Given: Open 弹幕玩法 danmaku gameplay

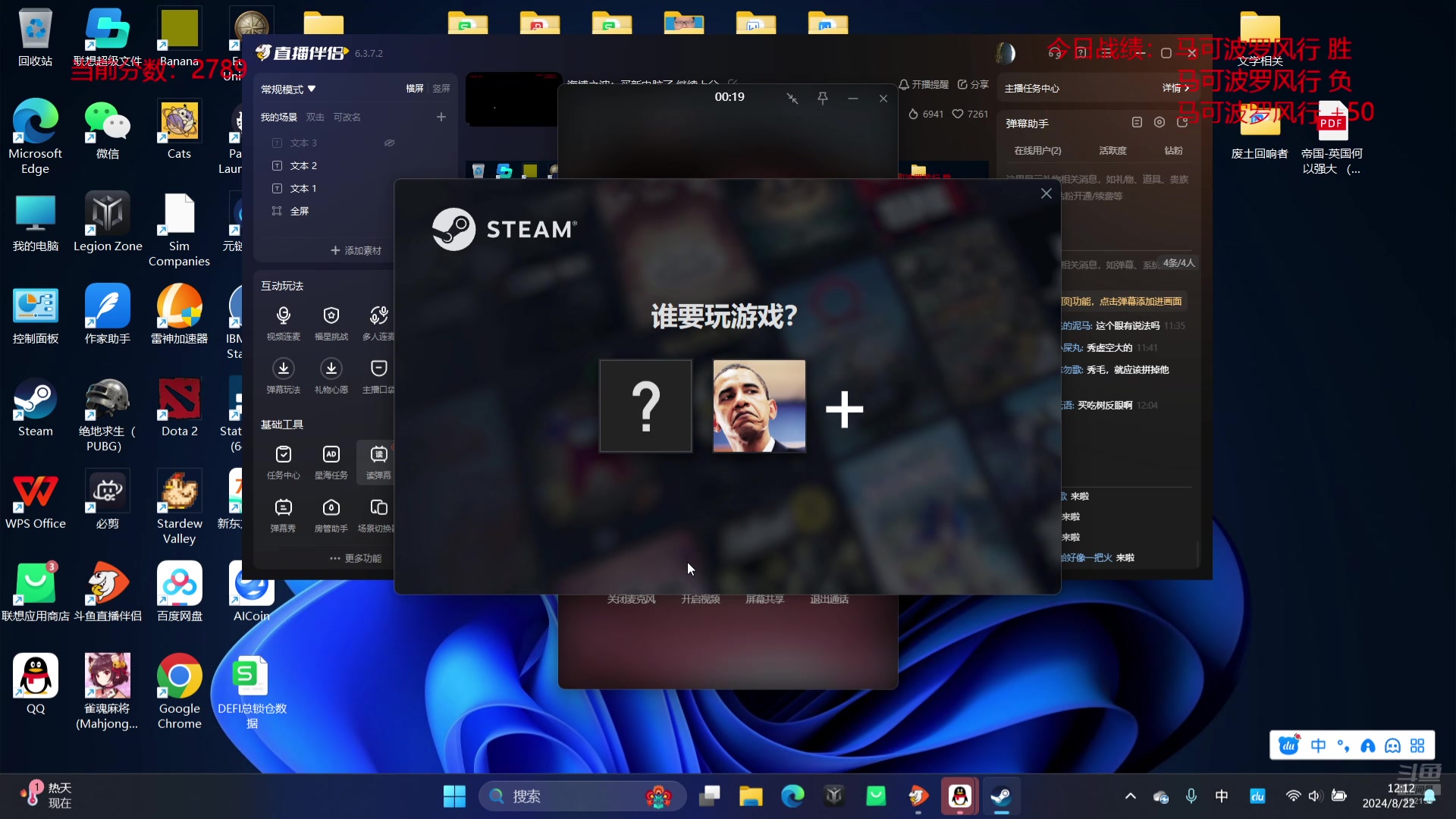Looking at the screenshot, I should point(284,376).
